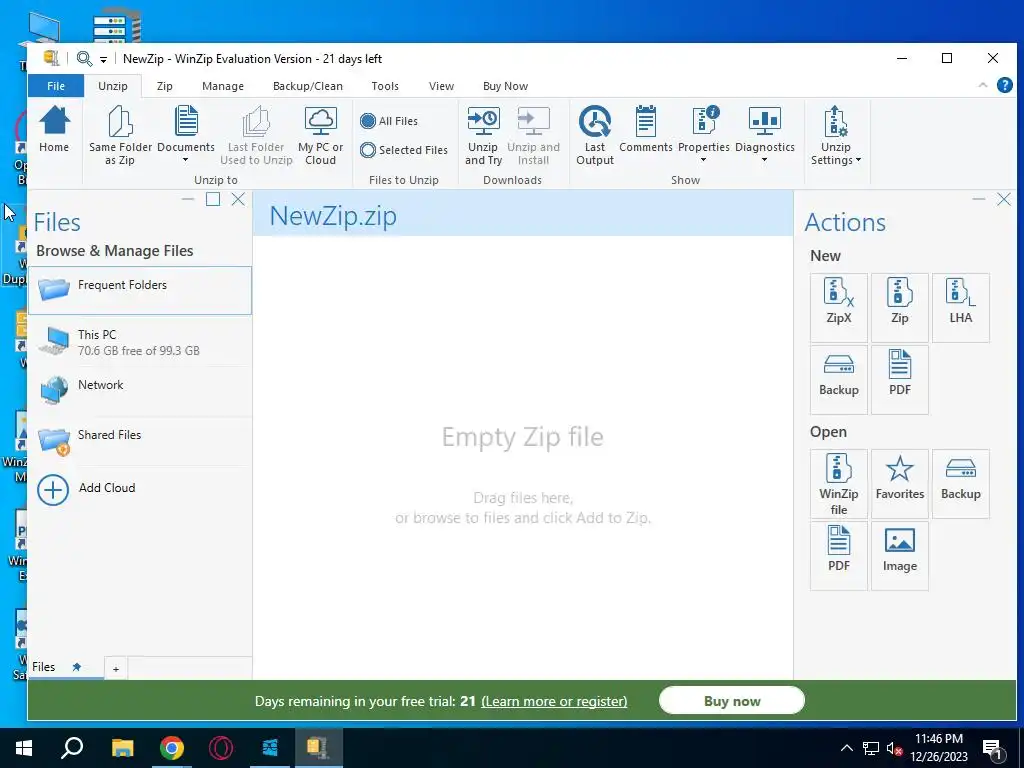Open a PDF under Open section
1024x768 pixels.
(x=839, y=556)
